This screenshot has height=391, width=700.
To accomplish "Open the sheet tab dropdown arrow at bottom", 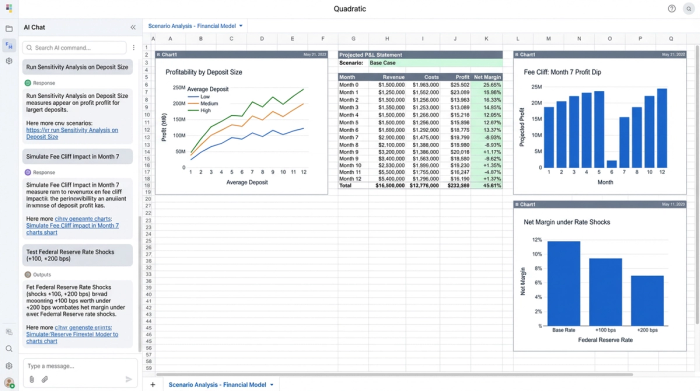I will point(271,385).
